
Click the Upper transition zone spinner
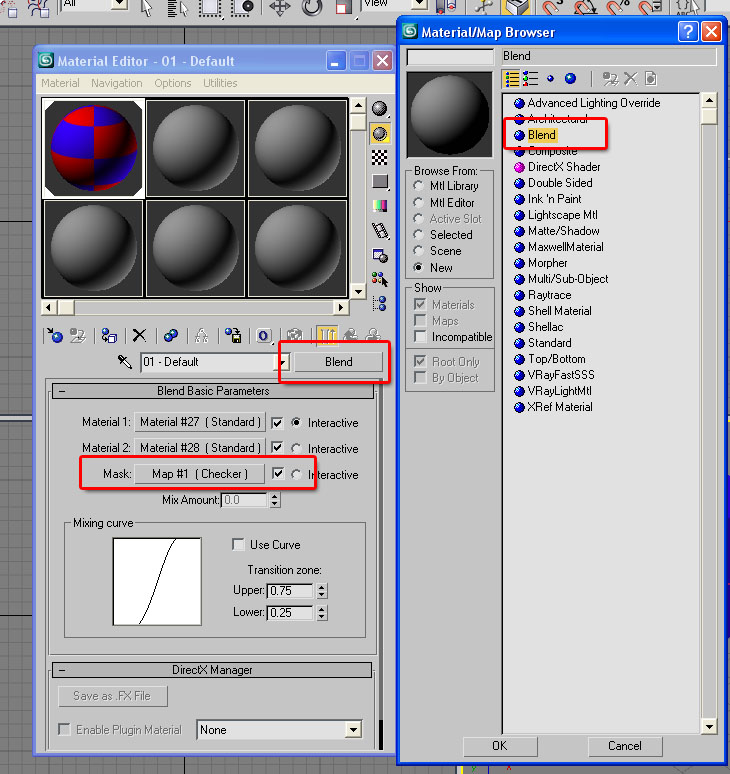(x=322, y=590)
